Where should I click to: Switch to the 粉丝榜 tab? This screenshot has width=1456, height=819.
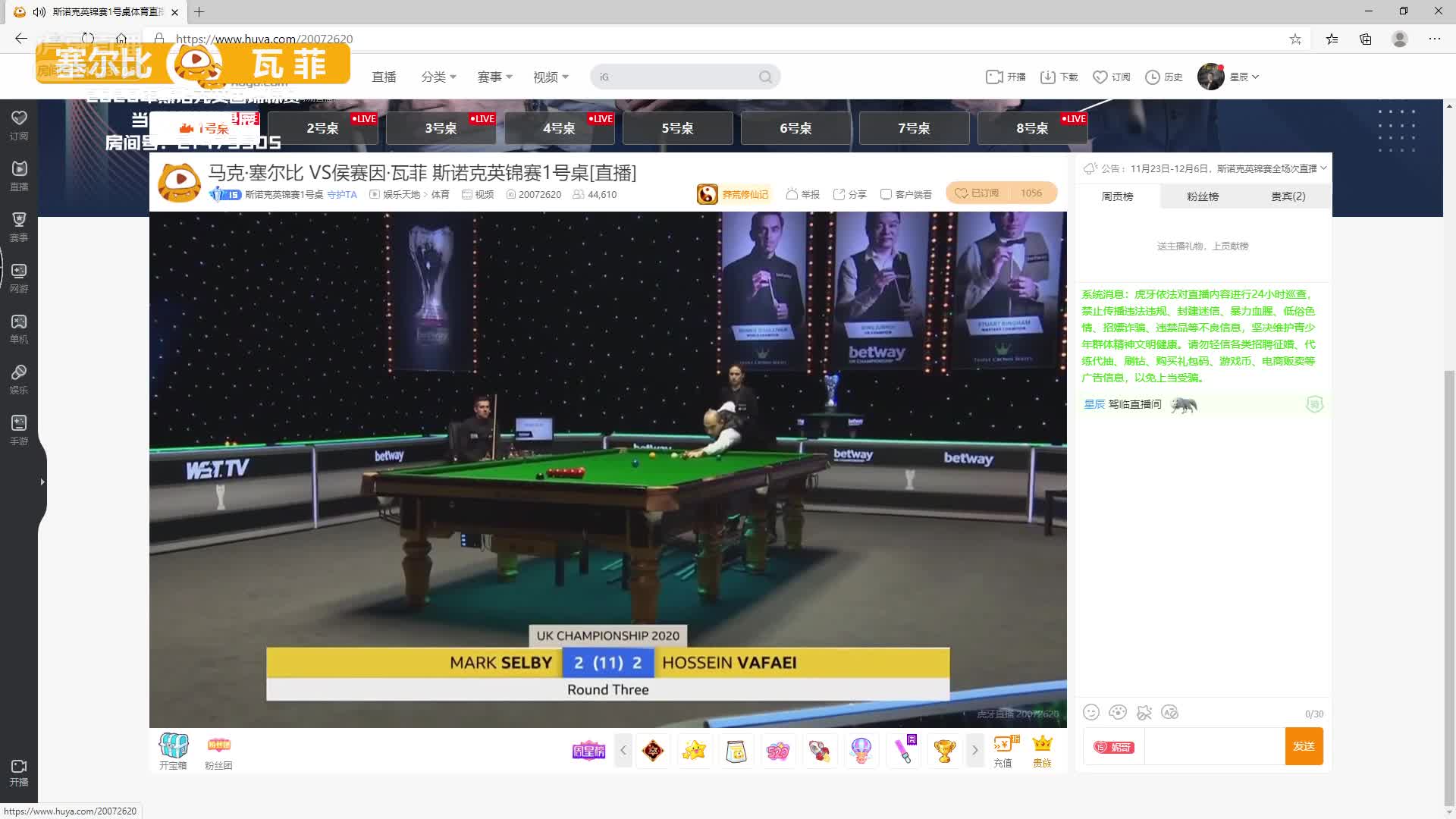[1202, 196]
